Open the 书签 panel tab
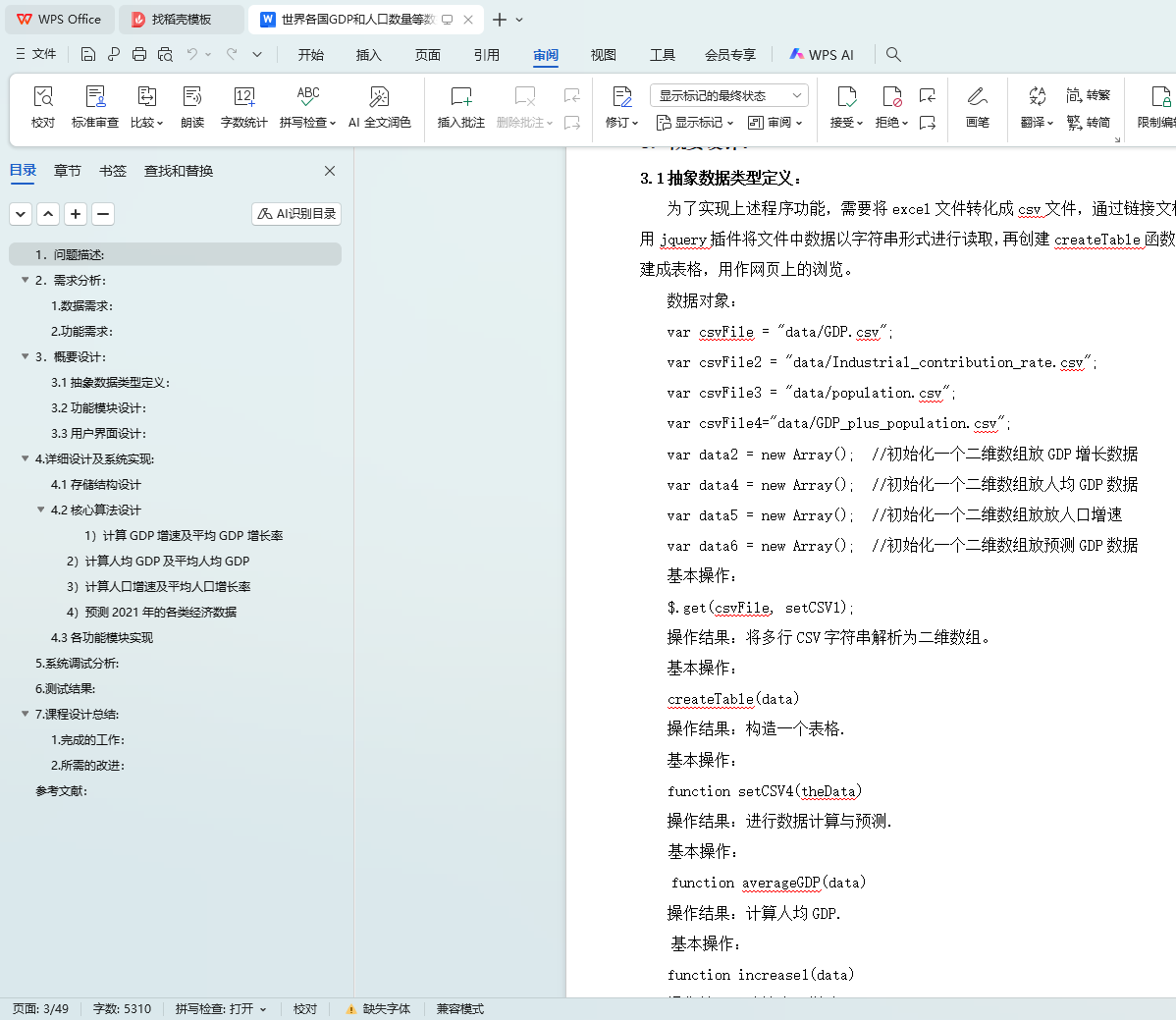 [112, 170]
